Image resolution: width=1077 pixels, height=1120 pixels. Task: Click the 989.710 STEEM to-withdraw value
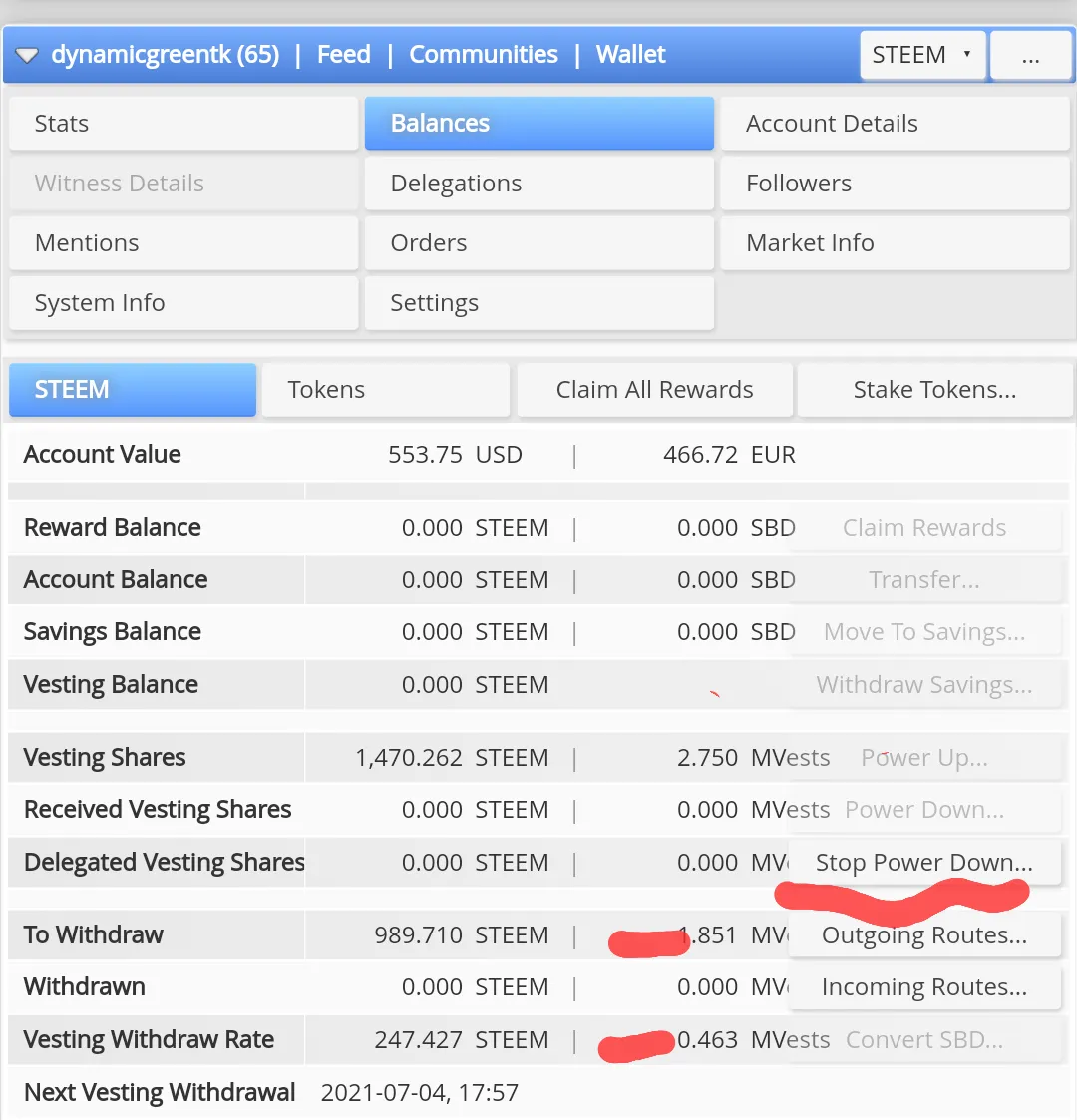coord(462,935)
